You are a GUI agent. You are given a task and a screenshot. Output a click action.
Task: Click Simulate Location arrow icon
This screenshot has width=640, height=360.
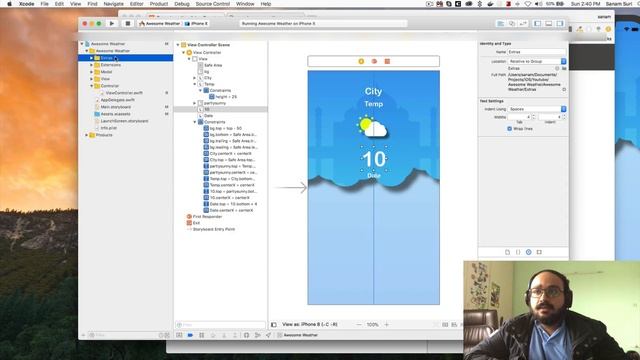point(269,335)
